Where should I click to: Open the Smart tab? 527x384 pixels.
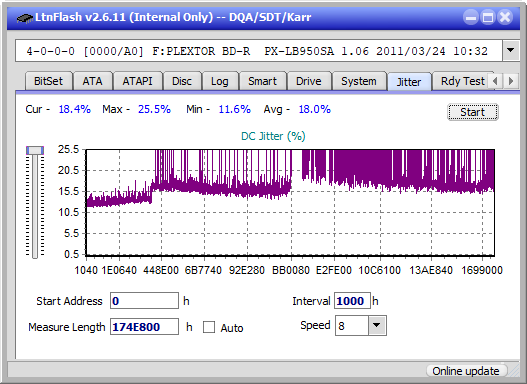tap(262, 81)
